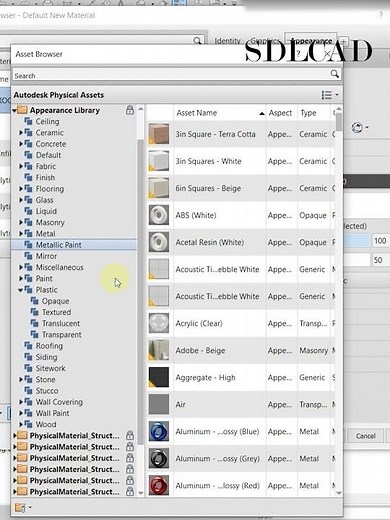
Task: Switch to the Identity tab
Action: click(227, 41)
